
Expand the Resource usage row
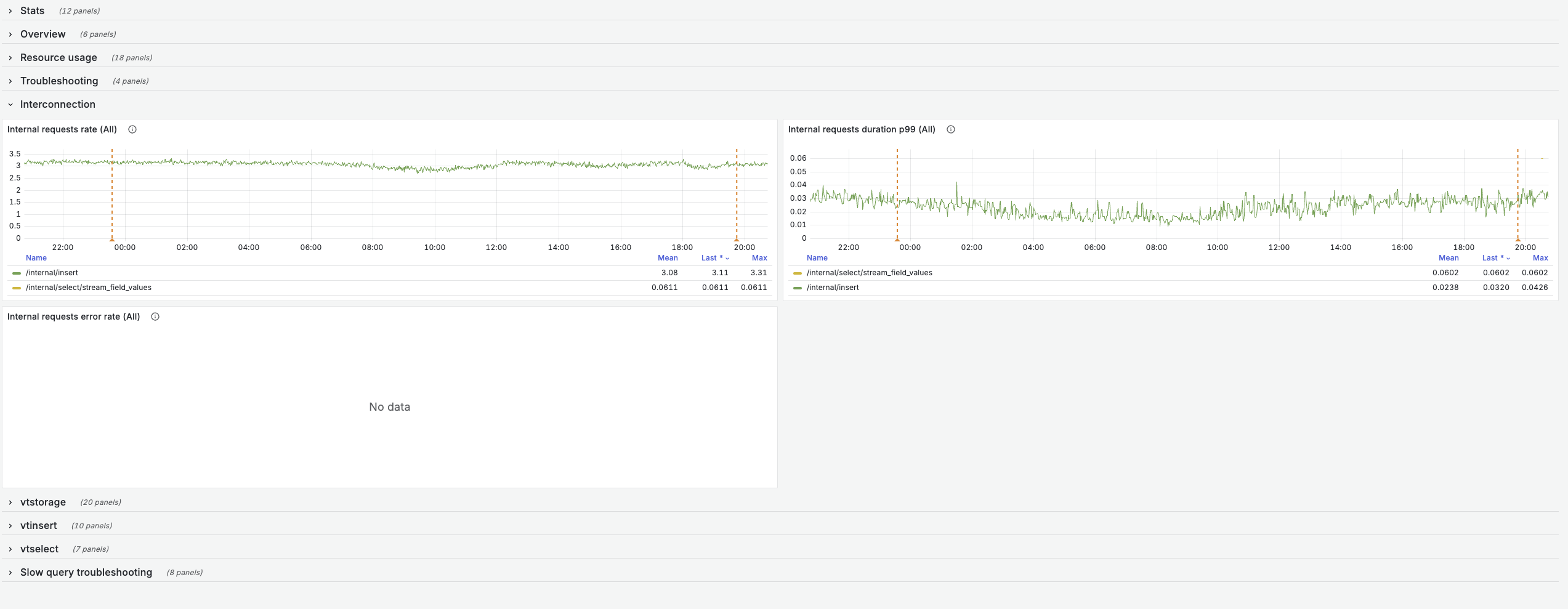[x=59, y=58]
